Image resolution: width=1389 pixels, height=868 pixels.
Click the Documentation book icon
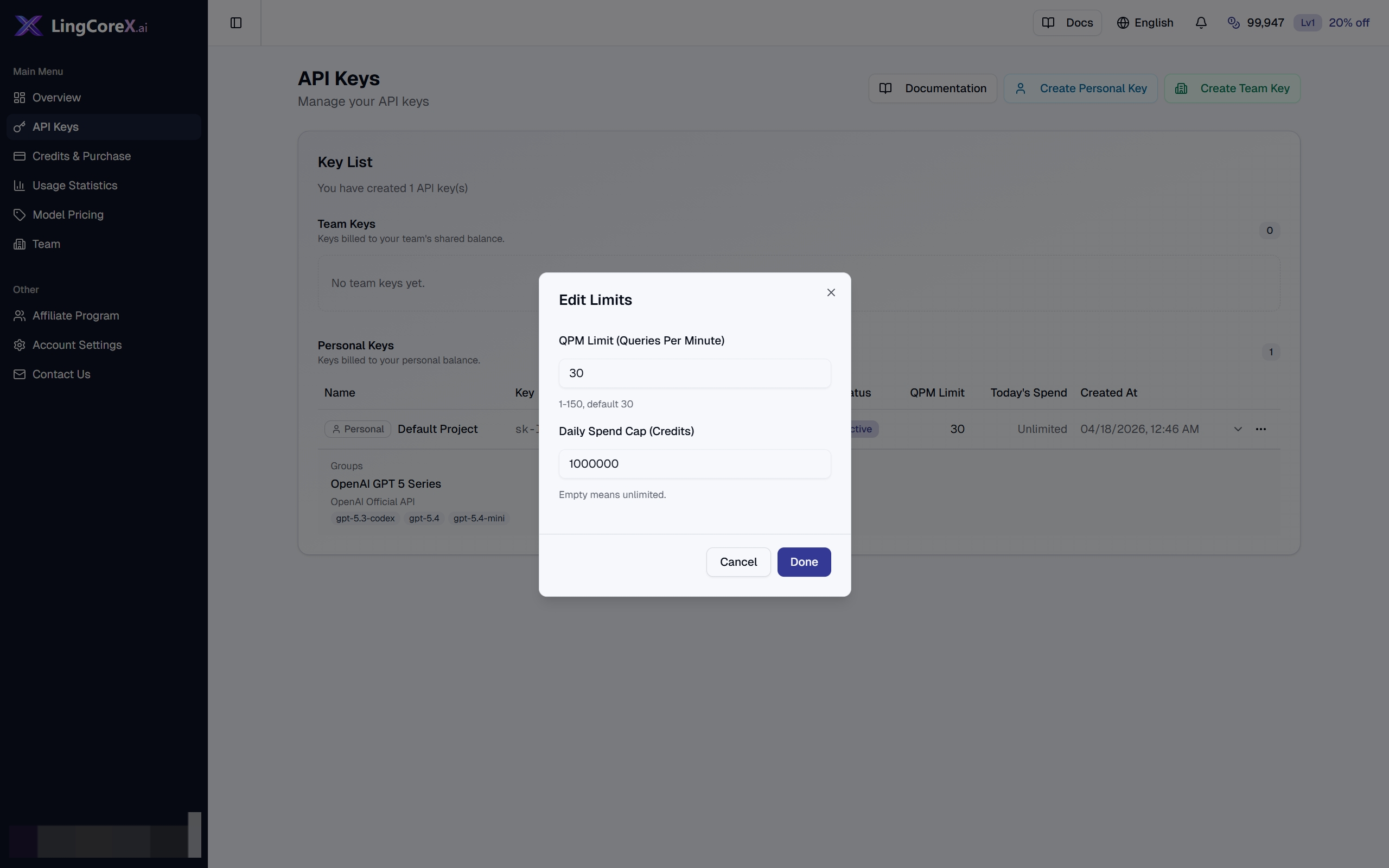coord(885,88)
